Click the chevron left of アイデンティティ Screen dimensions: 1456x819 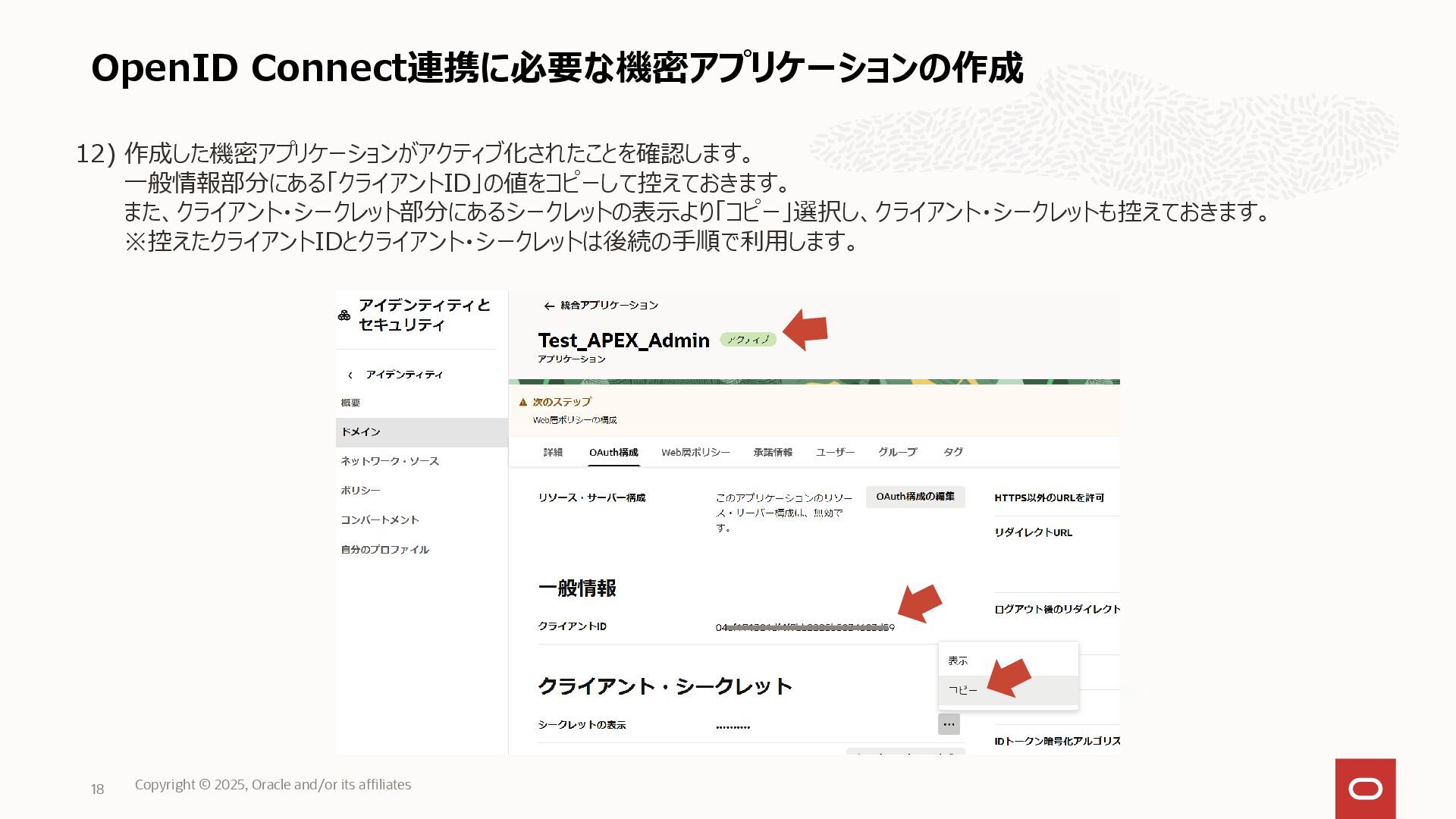[x=350, y=375]
